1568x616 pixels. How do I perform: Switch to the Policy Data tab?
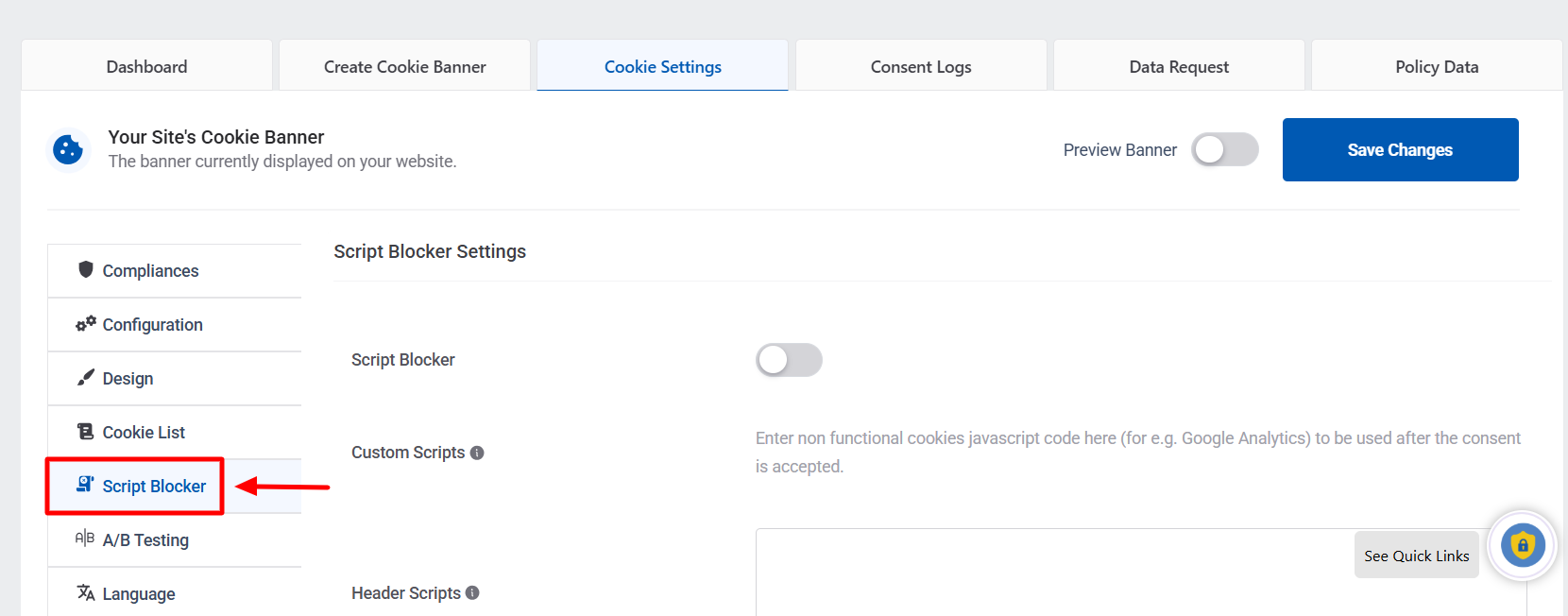(x=1436, y=66)
